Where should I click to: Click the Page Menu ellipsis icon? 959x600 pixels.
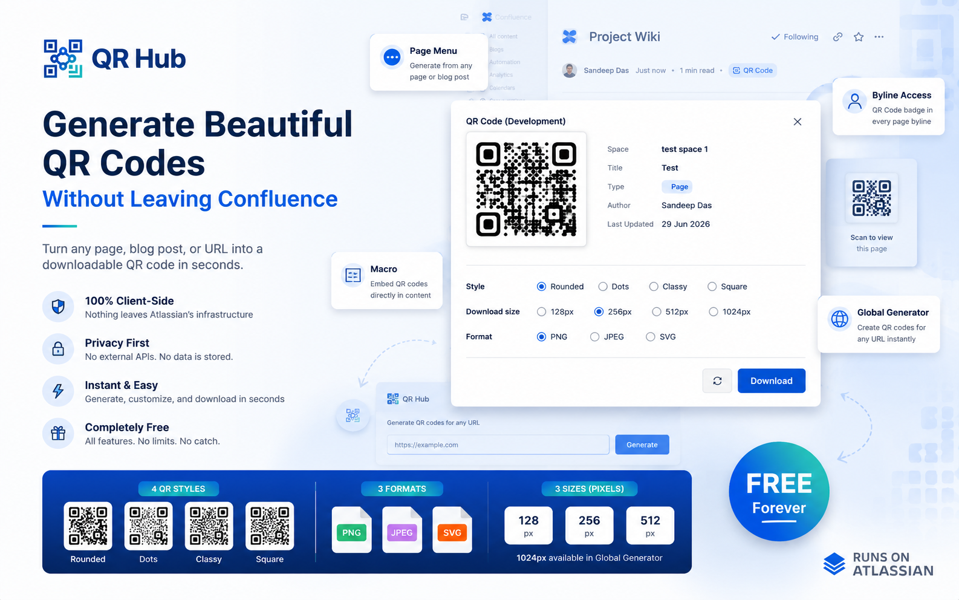coord(392,57)
